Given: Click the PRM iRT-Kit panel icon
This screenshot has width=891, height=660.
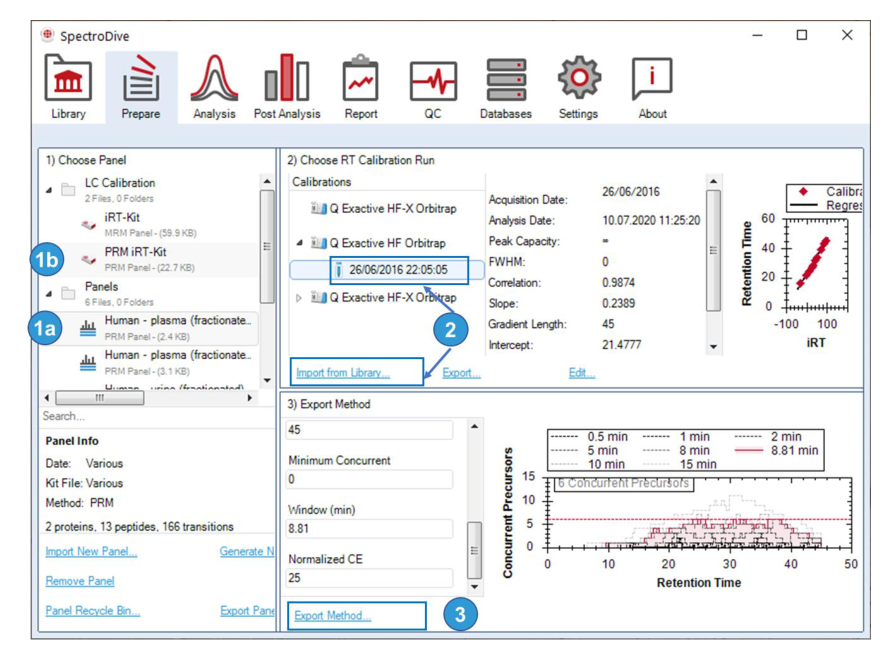Looking at the screenshot, I should click(x=88, y=260).
